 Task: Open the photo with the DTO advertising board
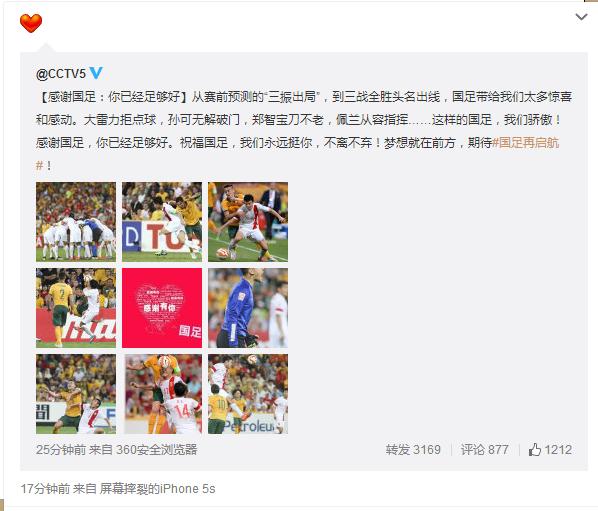162,222
